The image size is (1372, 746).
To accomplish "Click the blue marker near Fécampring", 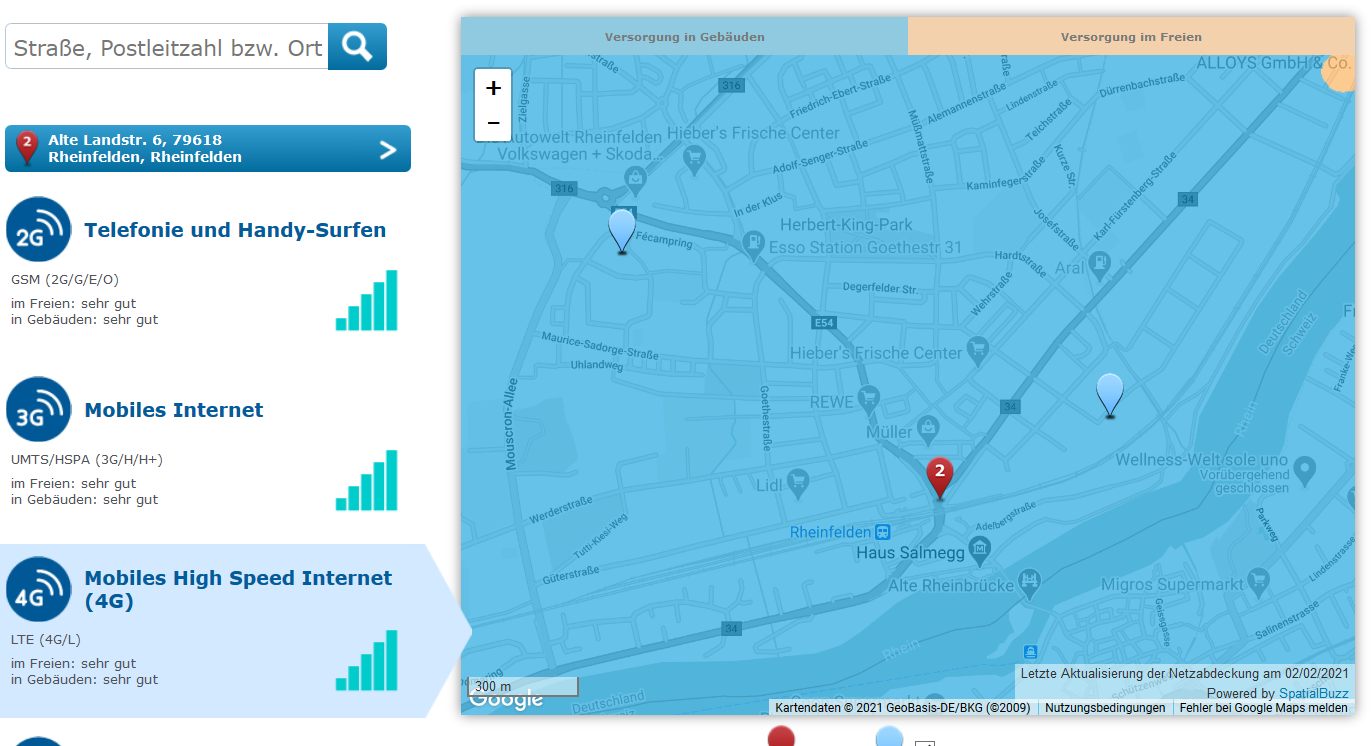I will click(x=622, y=231).
